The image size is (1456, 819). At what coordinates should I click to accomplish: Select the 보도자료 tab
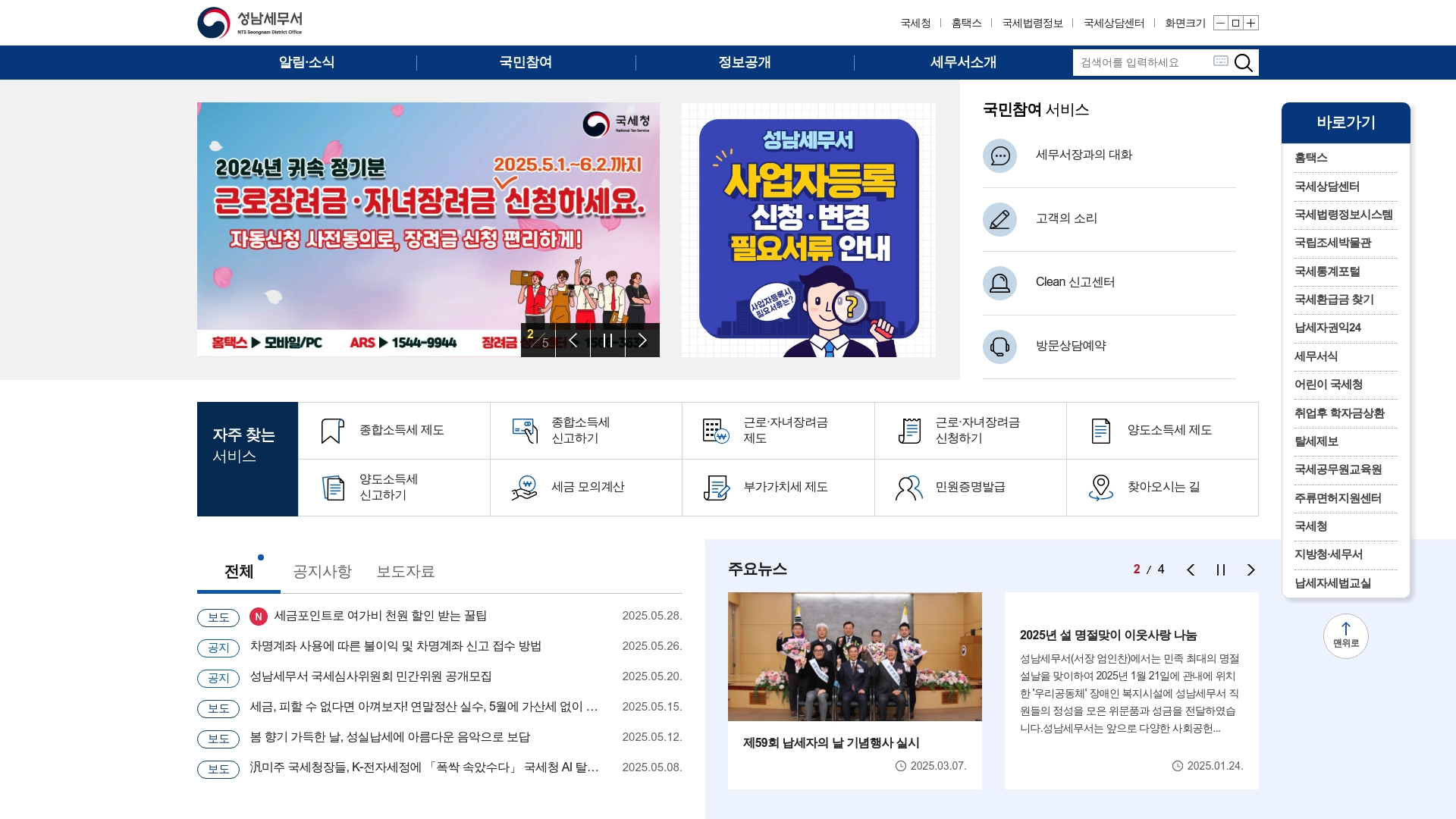pos(406,572)
